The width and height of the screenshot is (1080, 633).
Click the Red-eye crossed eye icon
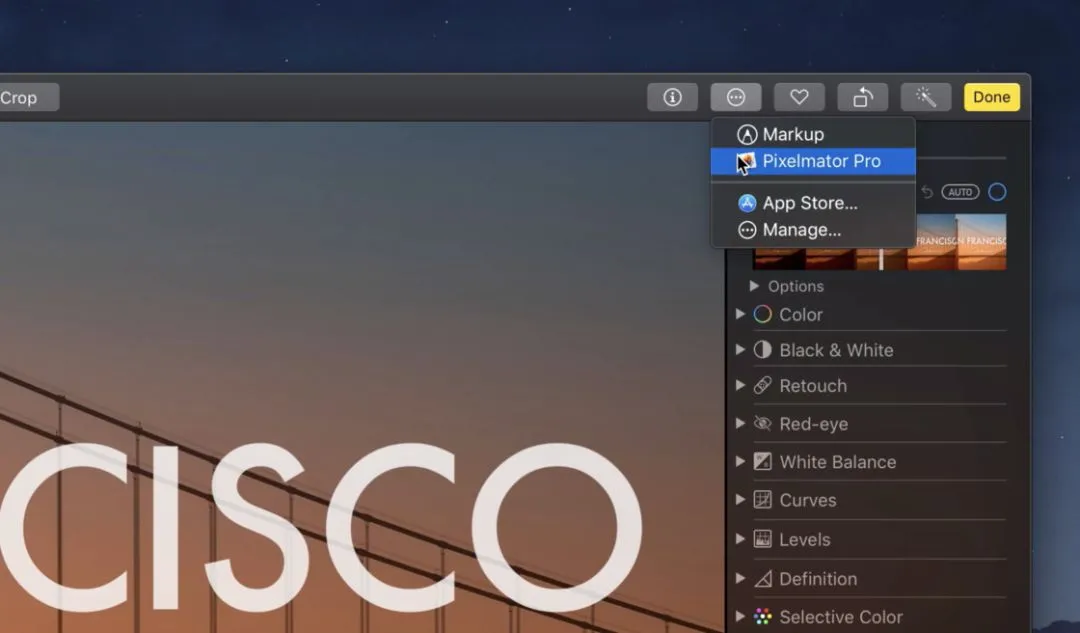762,424
